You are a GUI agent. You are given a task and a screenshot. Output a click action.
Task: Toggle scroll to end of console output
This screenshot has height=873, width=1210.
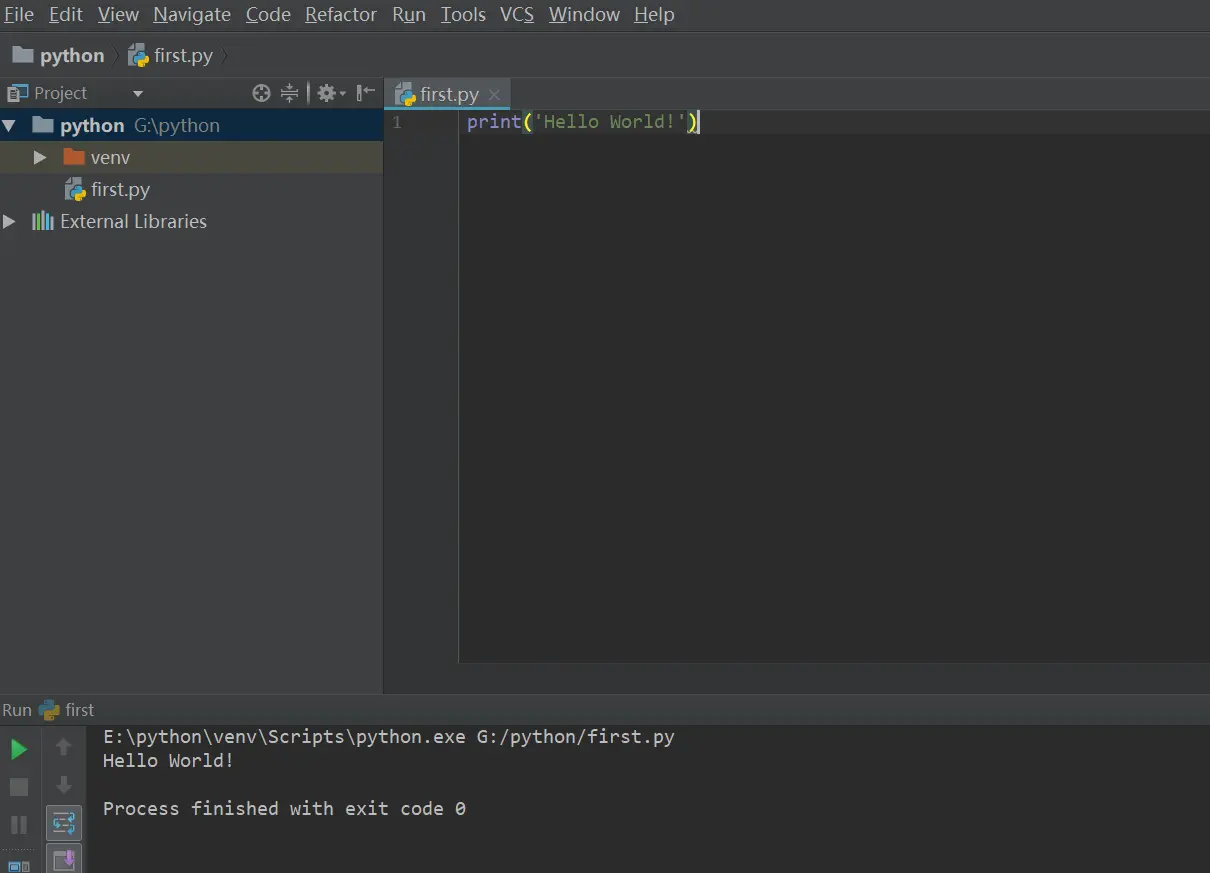point(64,859)
